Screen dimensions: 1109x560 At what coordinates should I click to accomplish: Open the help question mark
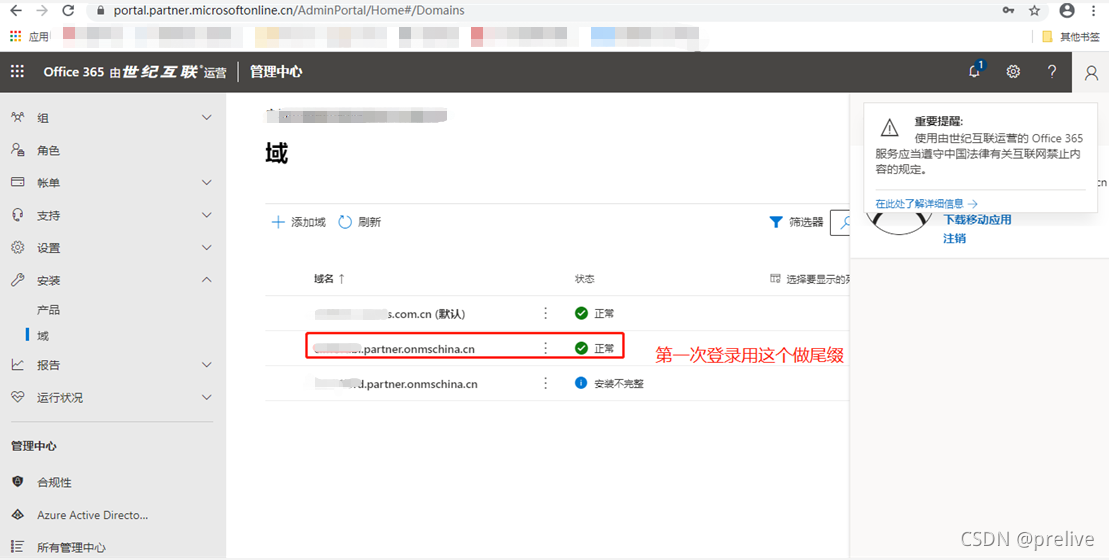(1052, 71)
